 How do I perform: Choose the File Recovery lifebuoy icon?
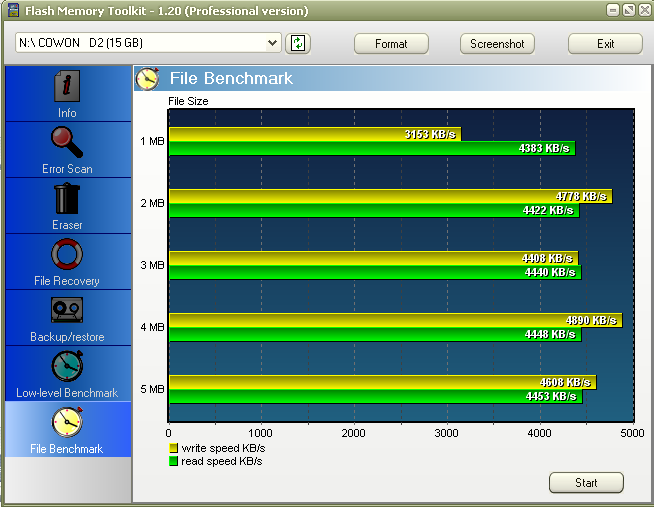point(67,254)
